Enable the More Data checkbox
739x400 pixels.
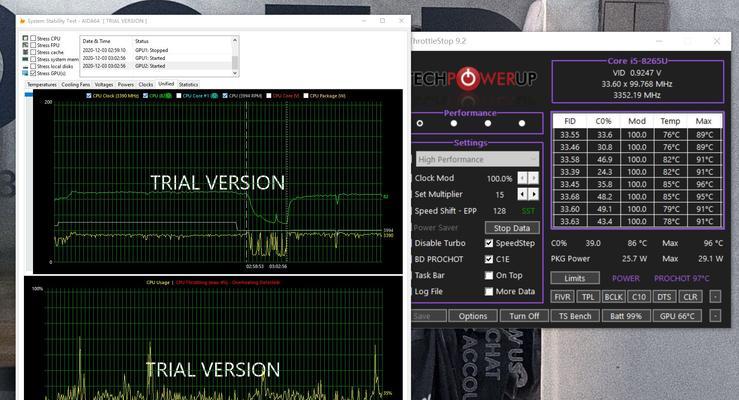coord(489,292)
